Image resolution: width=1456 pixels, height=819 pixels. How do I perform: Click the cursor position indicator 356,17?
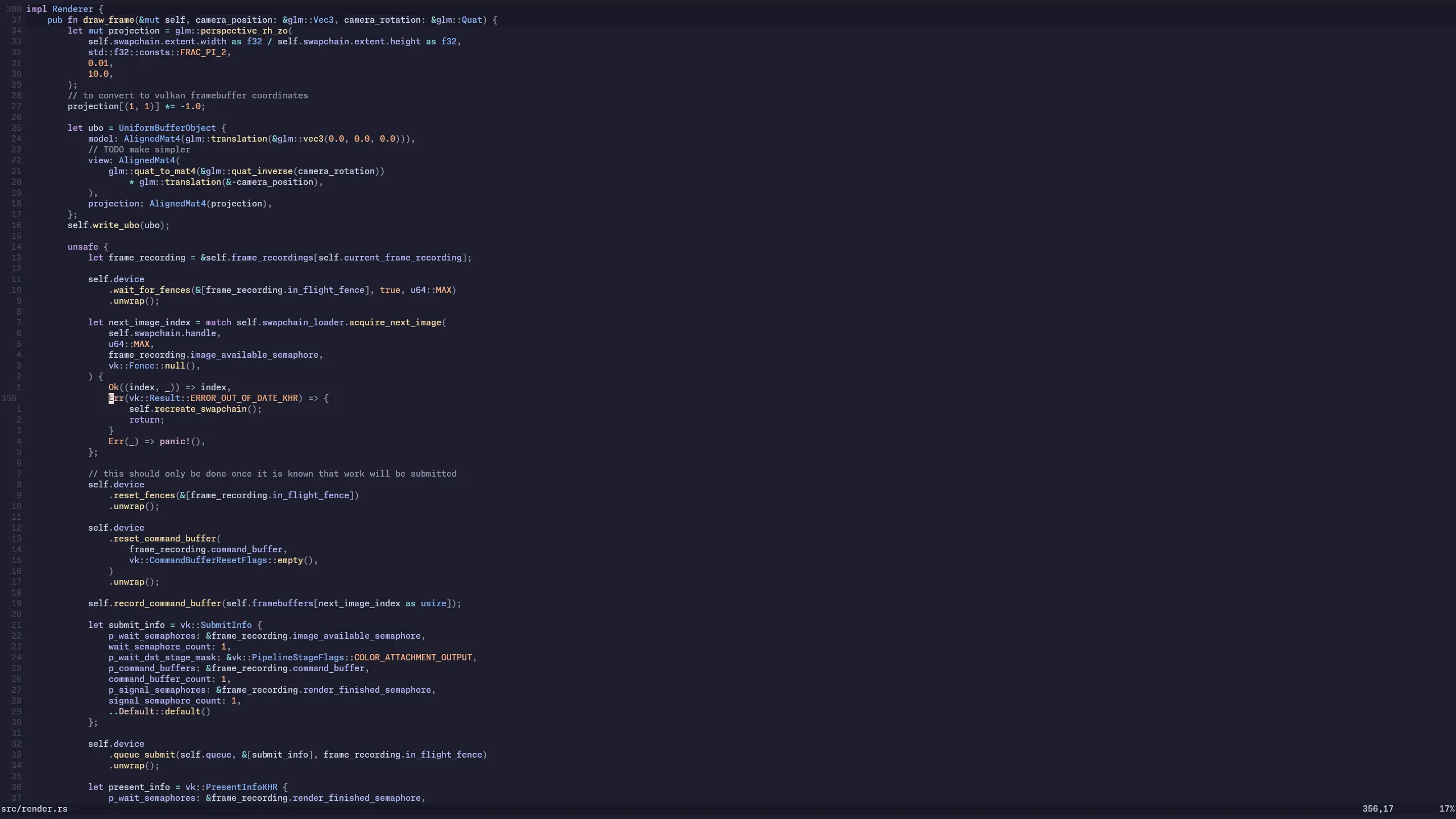(1379, 808)
